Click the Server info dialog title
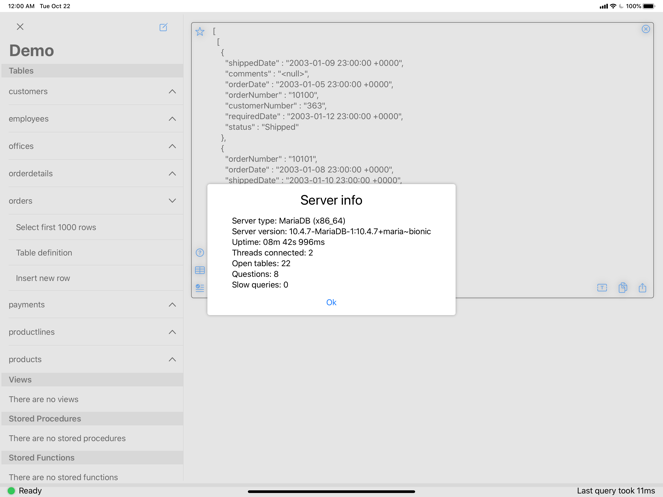Viewport: 663px width, 497px height. pos(331,200)
